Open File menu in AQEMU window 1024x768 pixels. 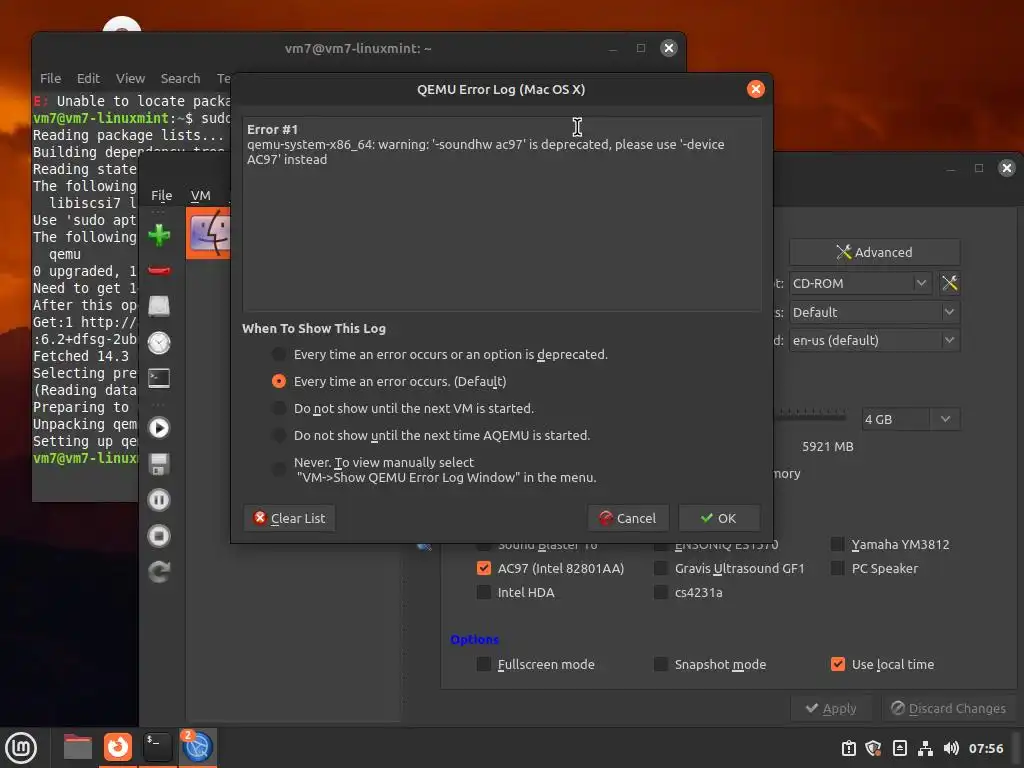(x=162, y=196)
